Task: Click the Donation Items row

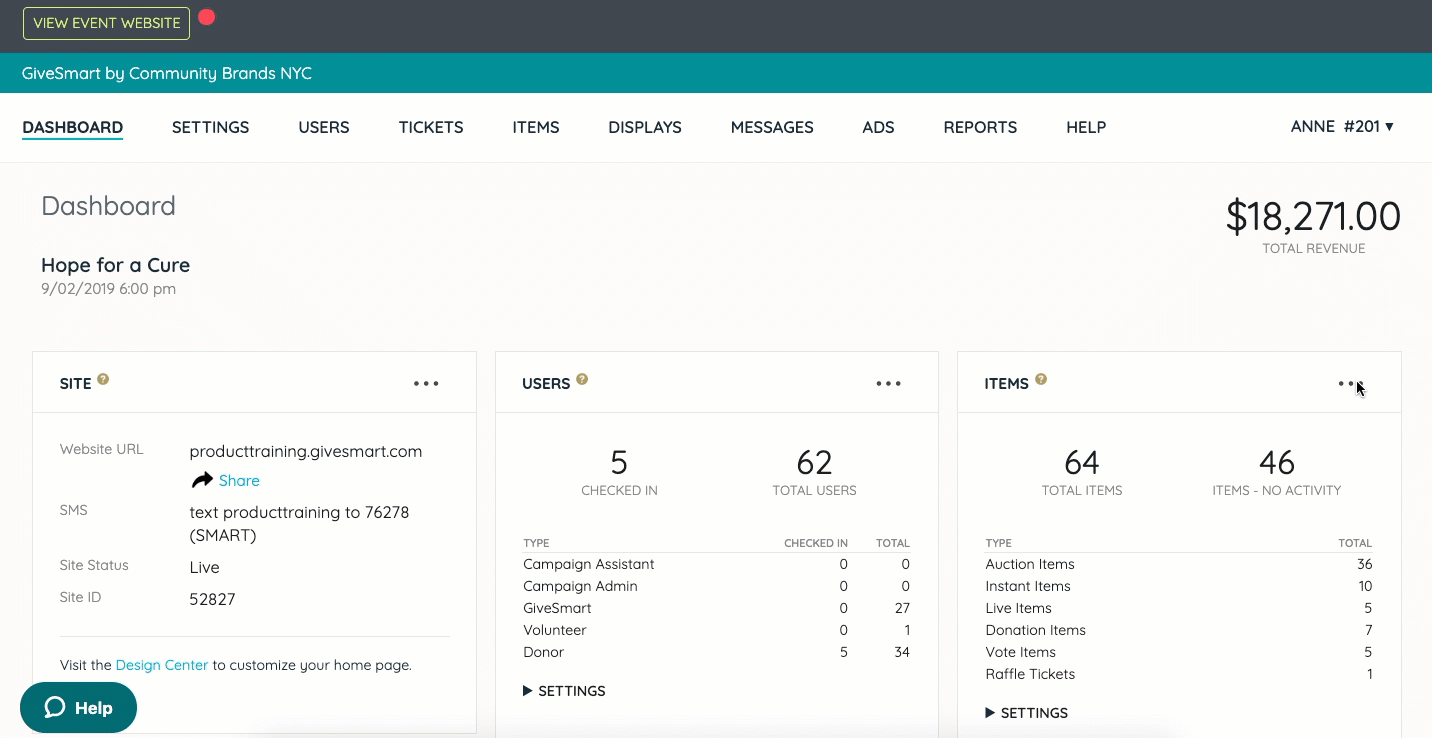Action: click(1179, 630)
